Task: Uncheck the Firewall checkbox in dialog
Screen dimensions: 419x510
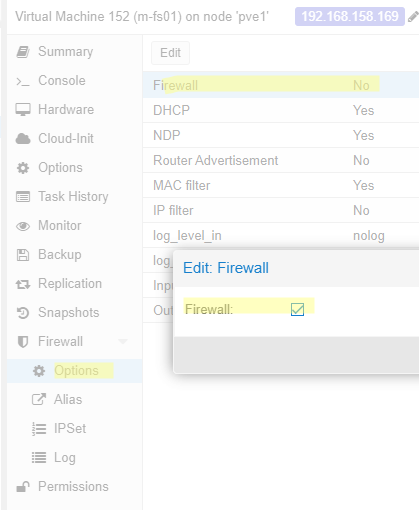Action: (297, 309)
